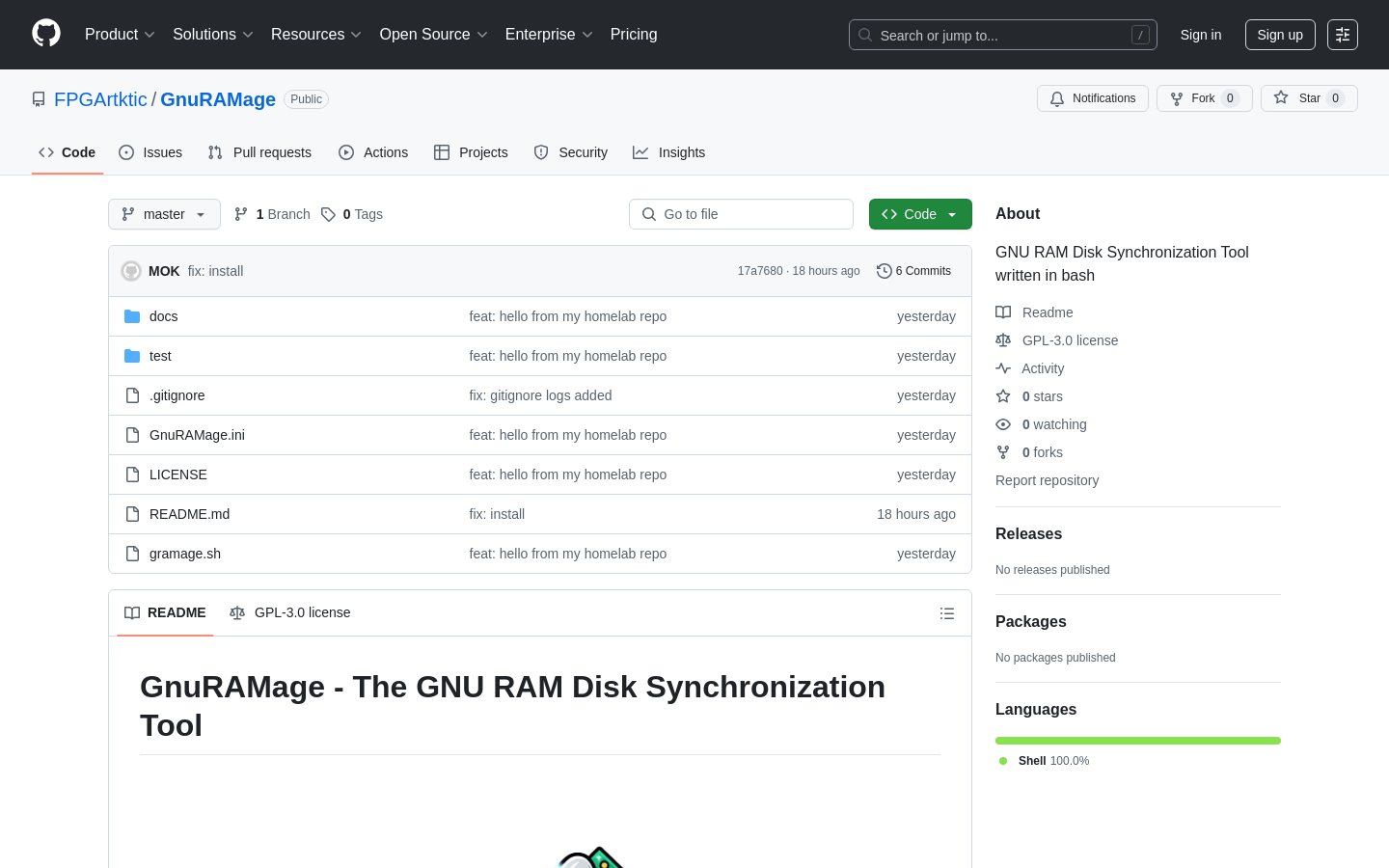1389x868 pixels.
Task: Click the GnuRAMage repository name link
Action: 218,99
